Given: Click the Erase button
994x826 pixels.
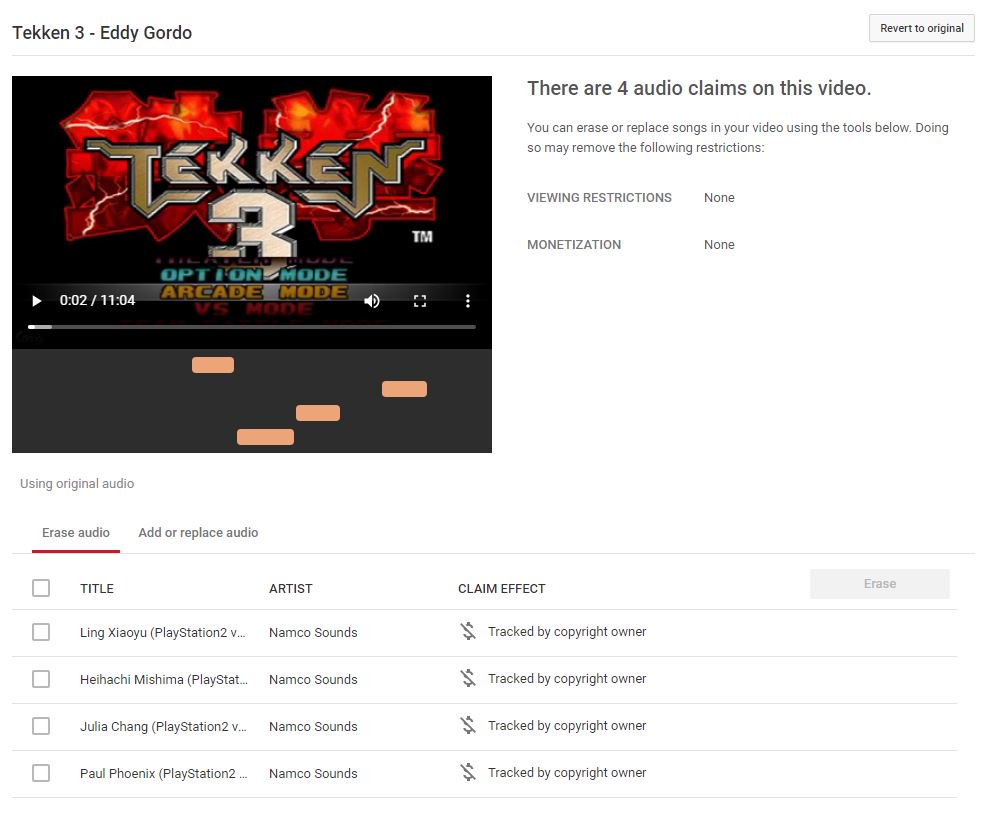Looking at the screenshot, I should (879, 584).
